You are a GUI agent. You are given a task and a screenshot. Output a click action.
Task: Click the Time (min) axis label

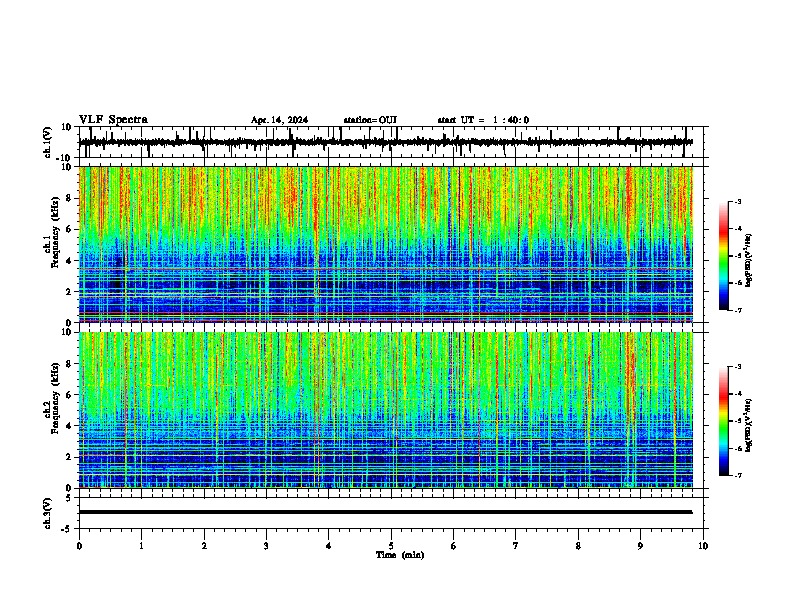[400, 555]
